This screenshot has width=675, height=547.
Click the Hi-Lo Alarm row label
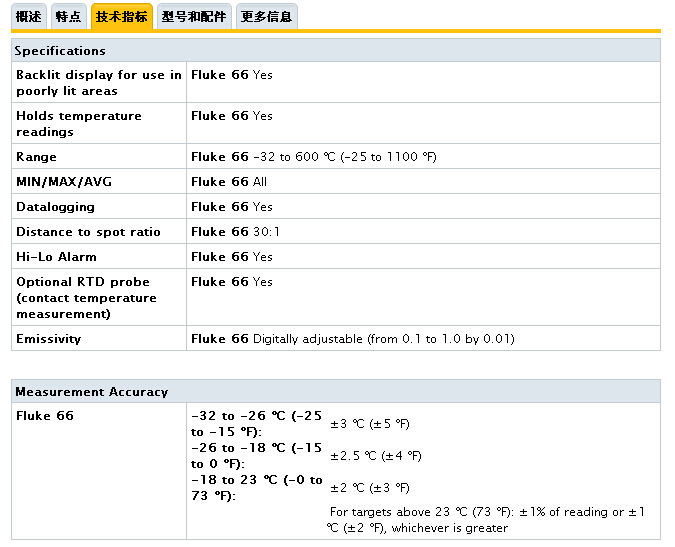tap(56, 257)
